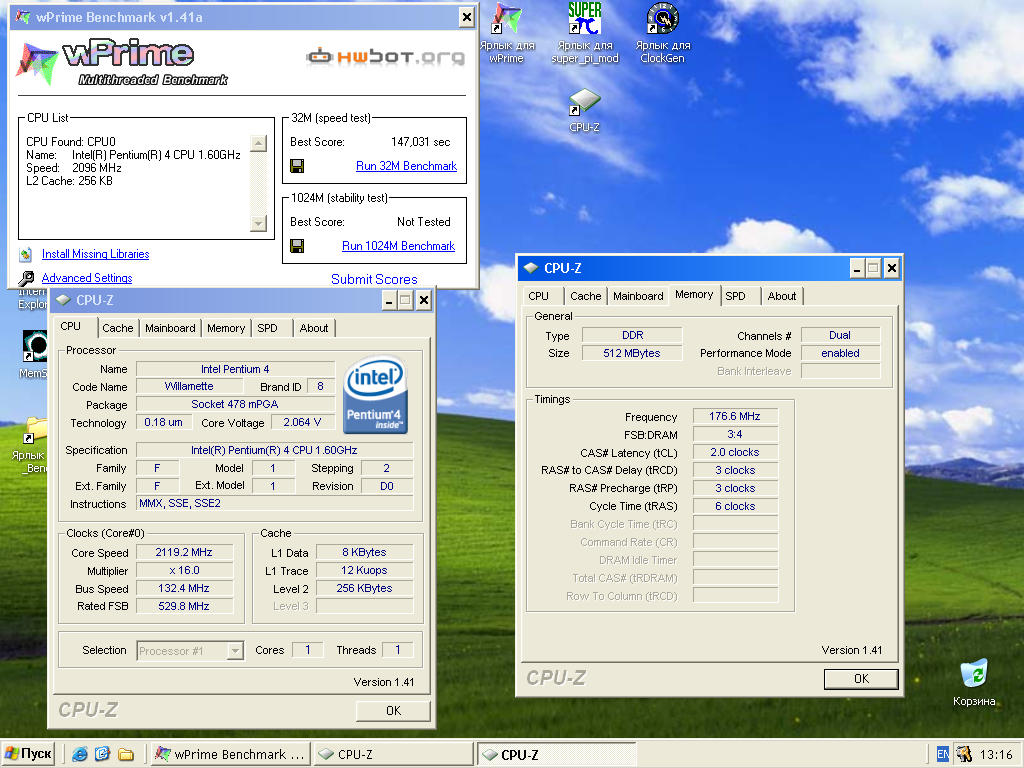This screenshot has height=768, width=1024.
Task: Click the Frequency value 176.6 MHz
Action: click(735, 416)
